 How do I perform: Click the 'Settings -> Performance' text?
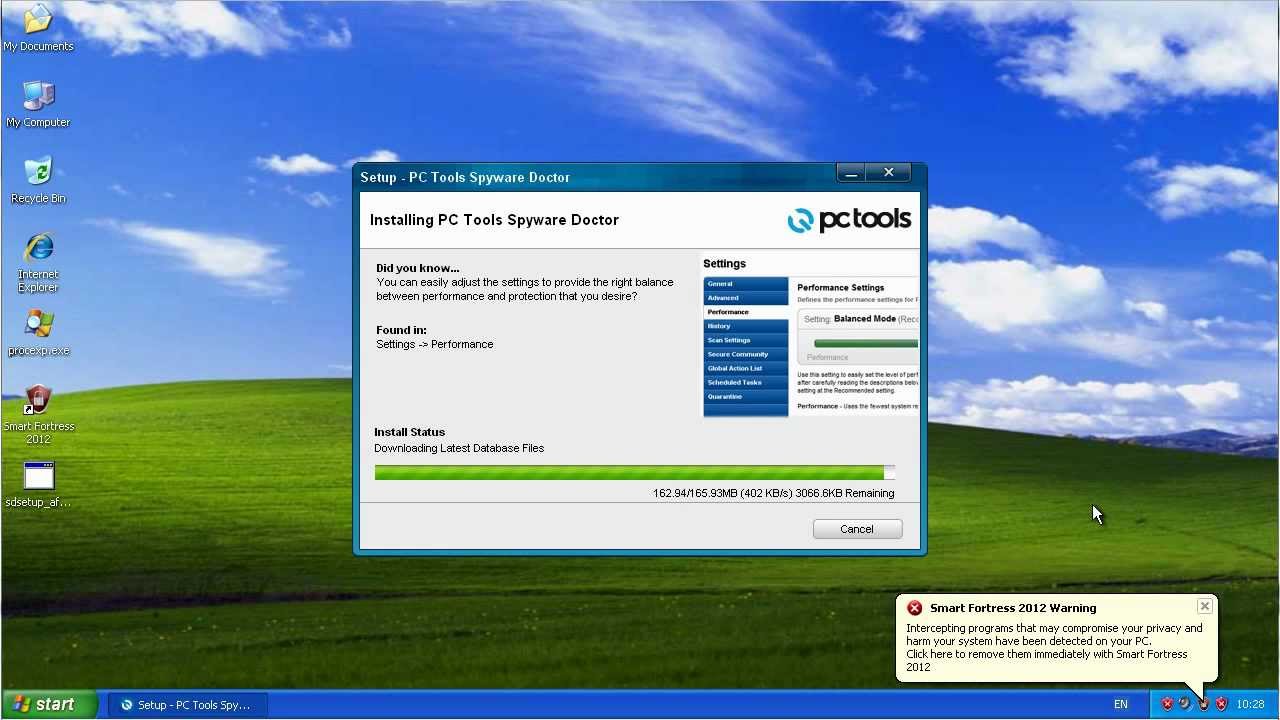[x=434, y=344]
